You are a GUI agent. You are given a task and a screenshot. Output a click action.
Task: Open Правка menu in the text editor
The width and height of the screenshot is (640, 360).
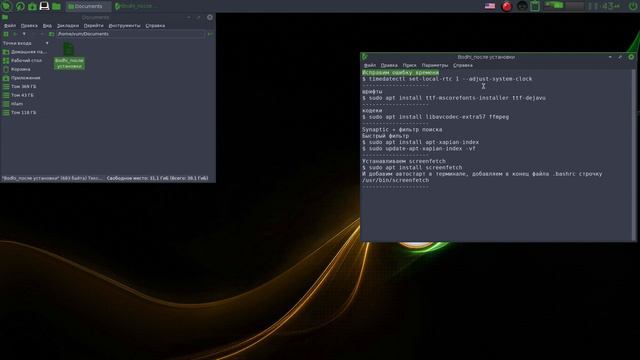tap(389, 65)
